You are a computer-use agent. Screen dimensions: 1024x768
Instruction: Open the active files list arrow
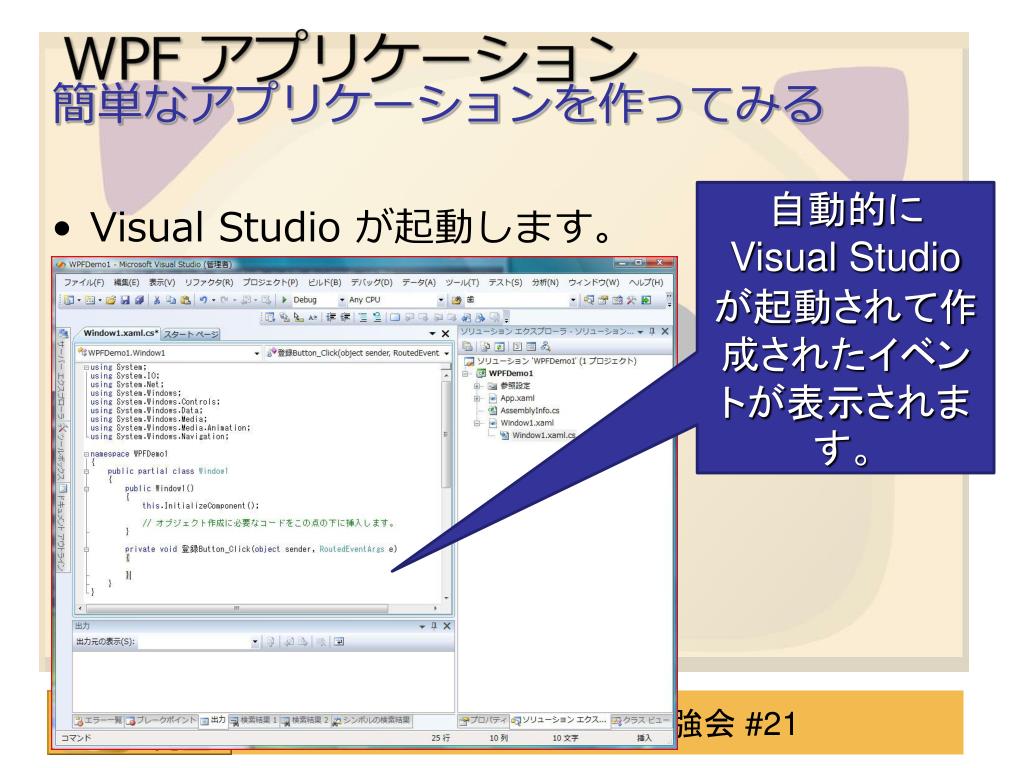[x=432, y=334]
